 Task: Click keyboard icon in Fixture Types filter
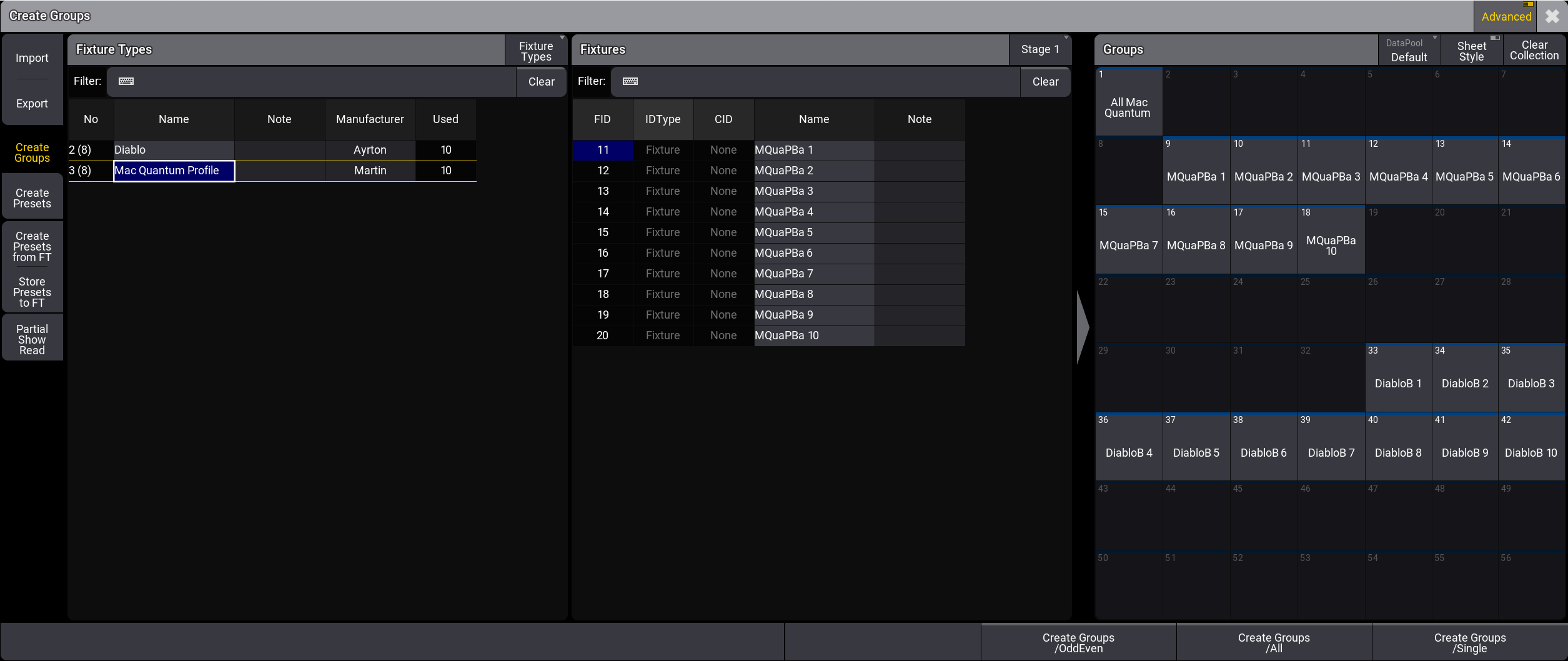click(126, 81)
